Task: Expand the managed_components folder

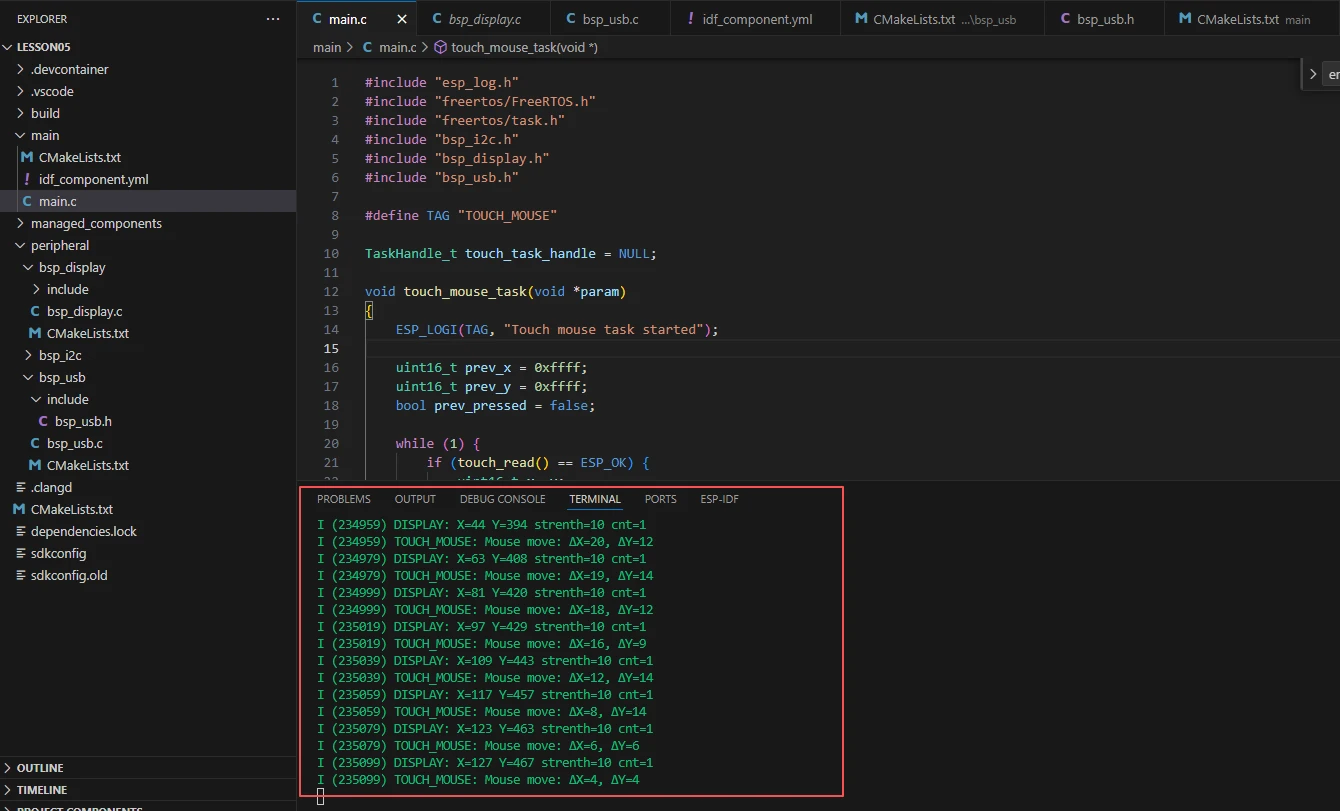Action: click(96, 223)
